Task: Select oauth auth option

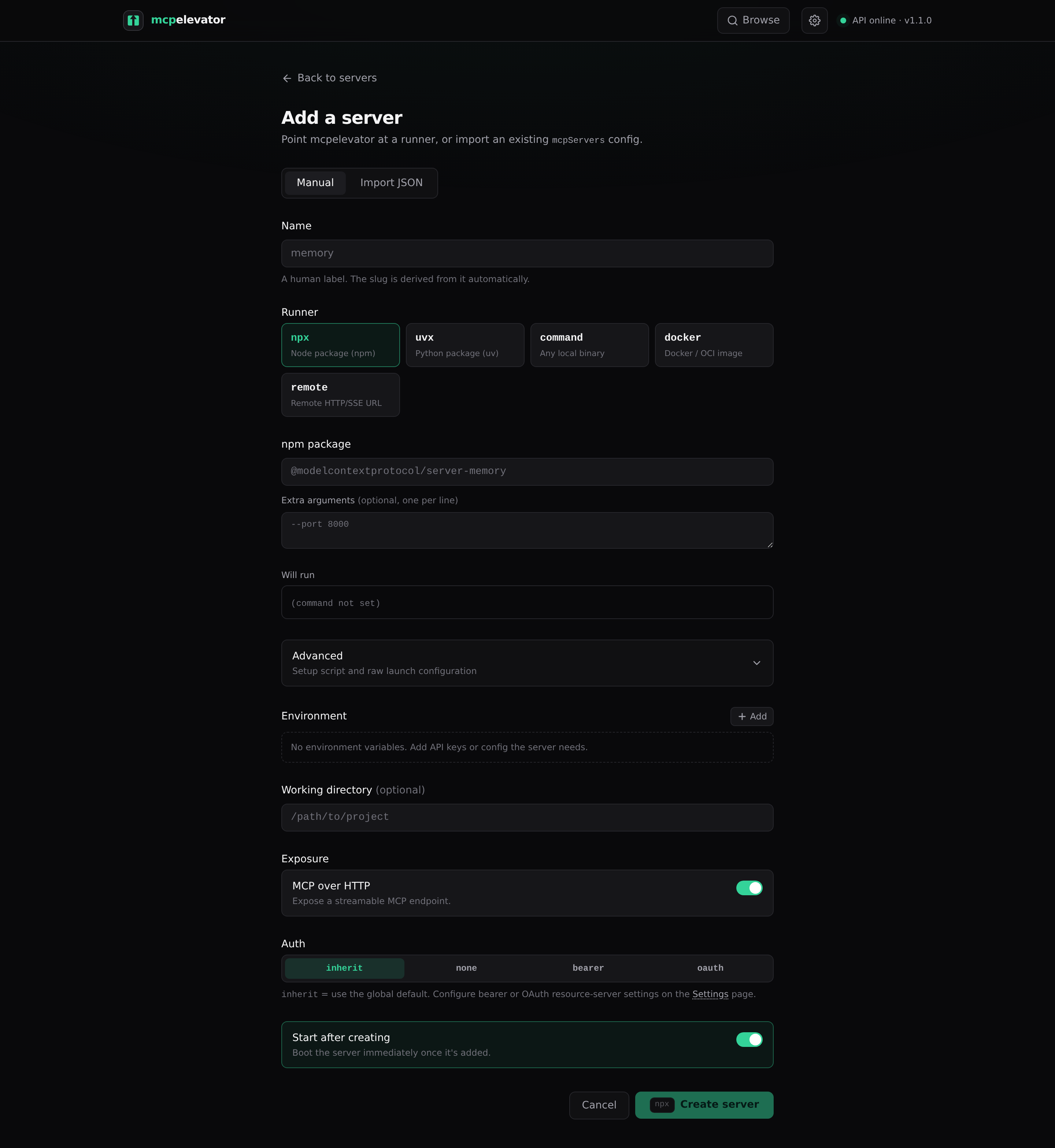Action: point(710,968)
